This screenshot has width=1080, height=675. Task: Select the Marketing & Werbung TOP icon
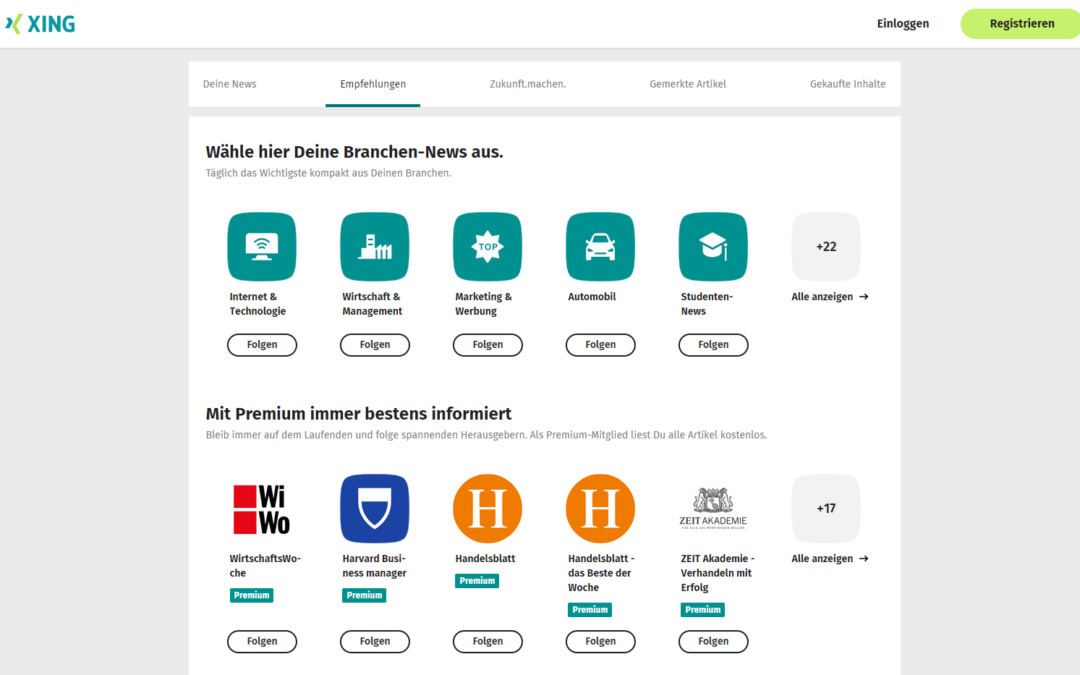pos(488,247)
